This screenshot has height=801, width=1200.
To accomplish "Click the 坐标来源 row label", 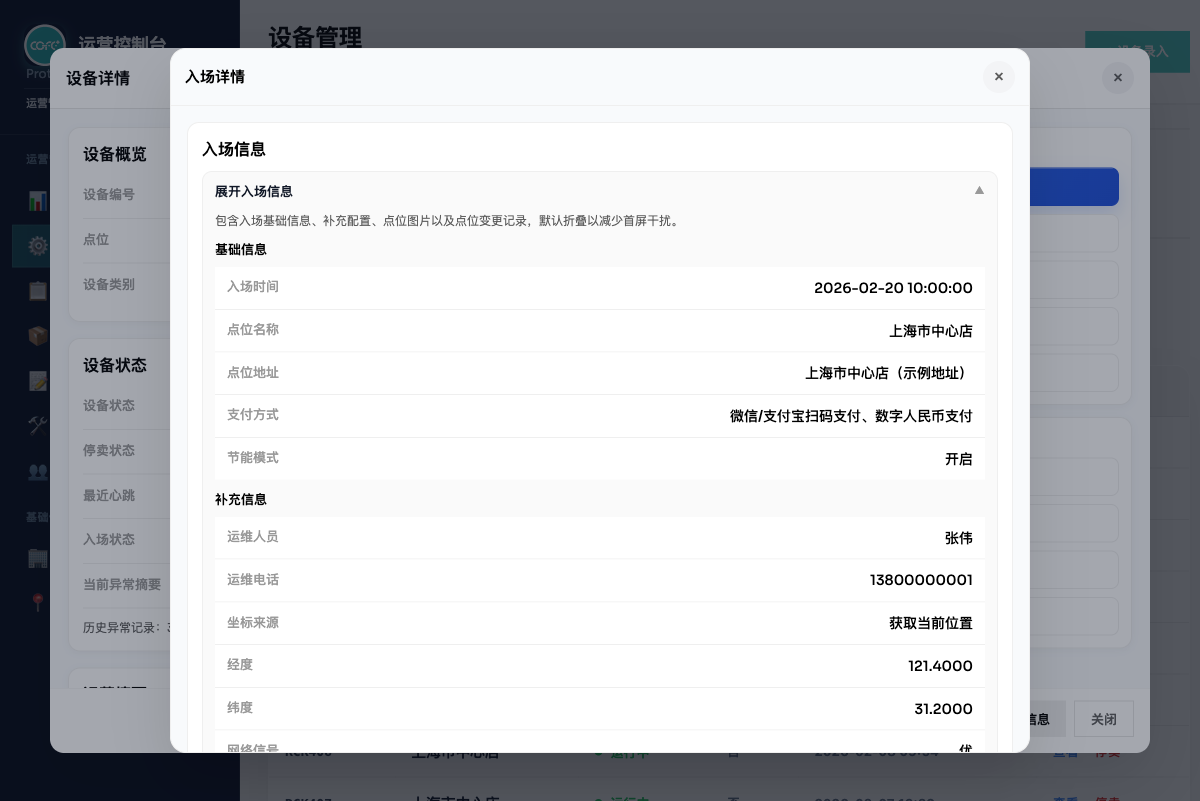I will coord(253,622).
